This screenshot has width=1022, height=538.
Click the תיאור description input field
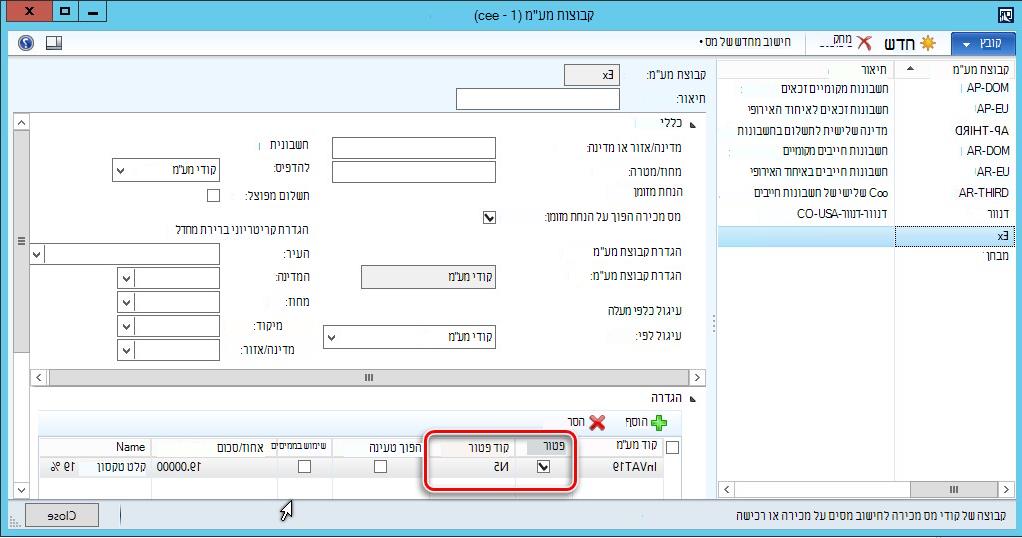pyautogui.click(x=538, y=99)
